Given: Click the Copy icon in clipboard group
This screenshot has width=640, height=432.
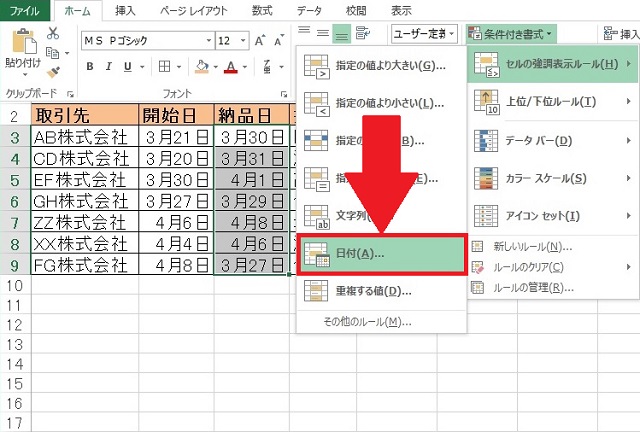Looking at the screenshot, I should 52,53.
